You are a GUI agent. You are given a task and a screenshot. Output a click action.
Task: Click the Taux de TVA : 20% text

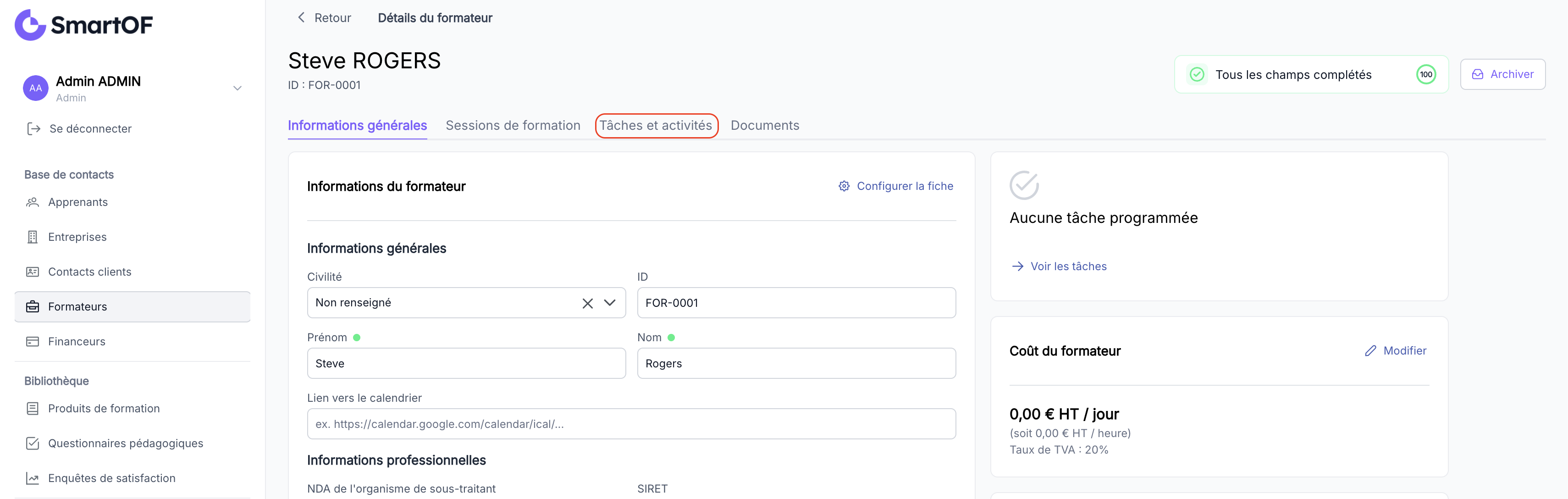(x=1059, y=450)
